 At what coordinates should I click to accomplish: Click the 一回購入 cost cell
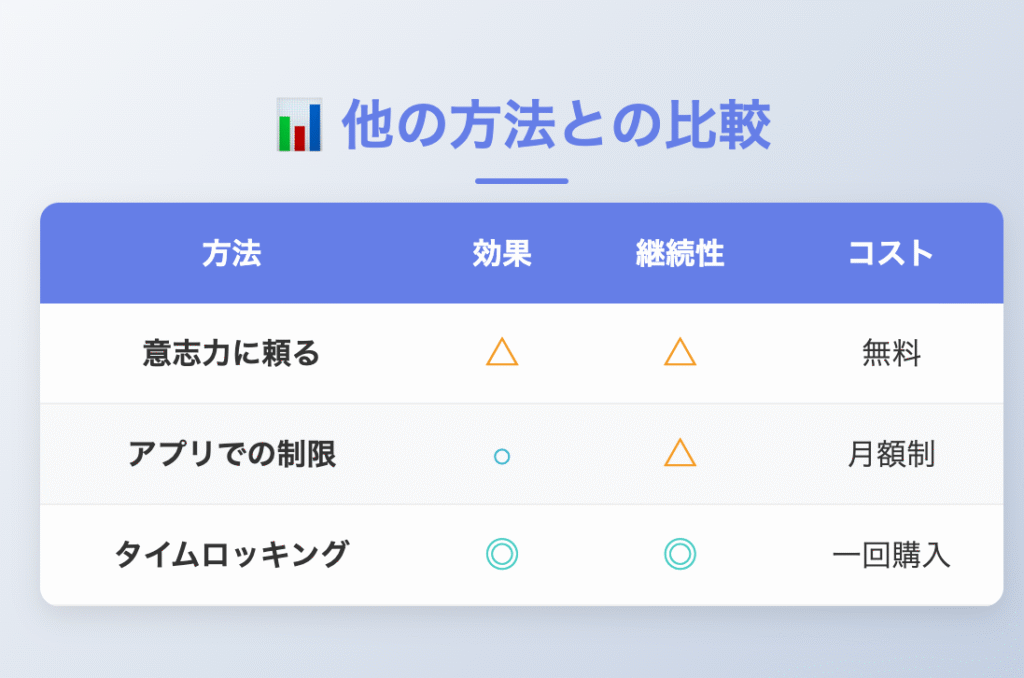[x=891, y=555]
